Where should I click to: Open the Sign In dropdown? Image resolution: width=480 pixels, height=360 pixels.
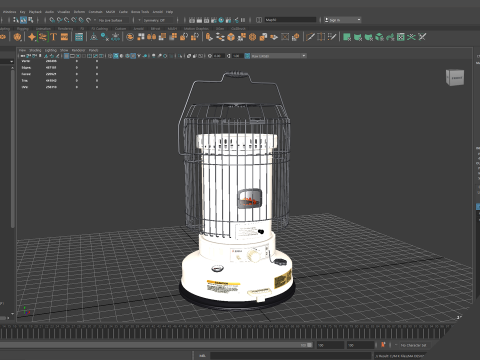(343, 20)
